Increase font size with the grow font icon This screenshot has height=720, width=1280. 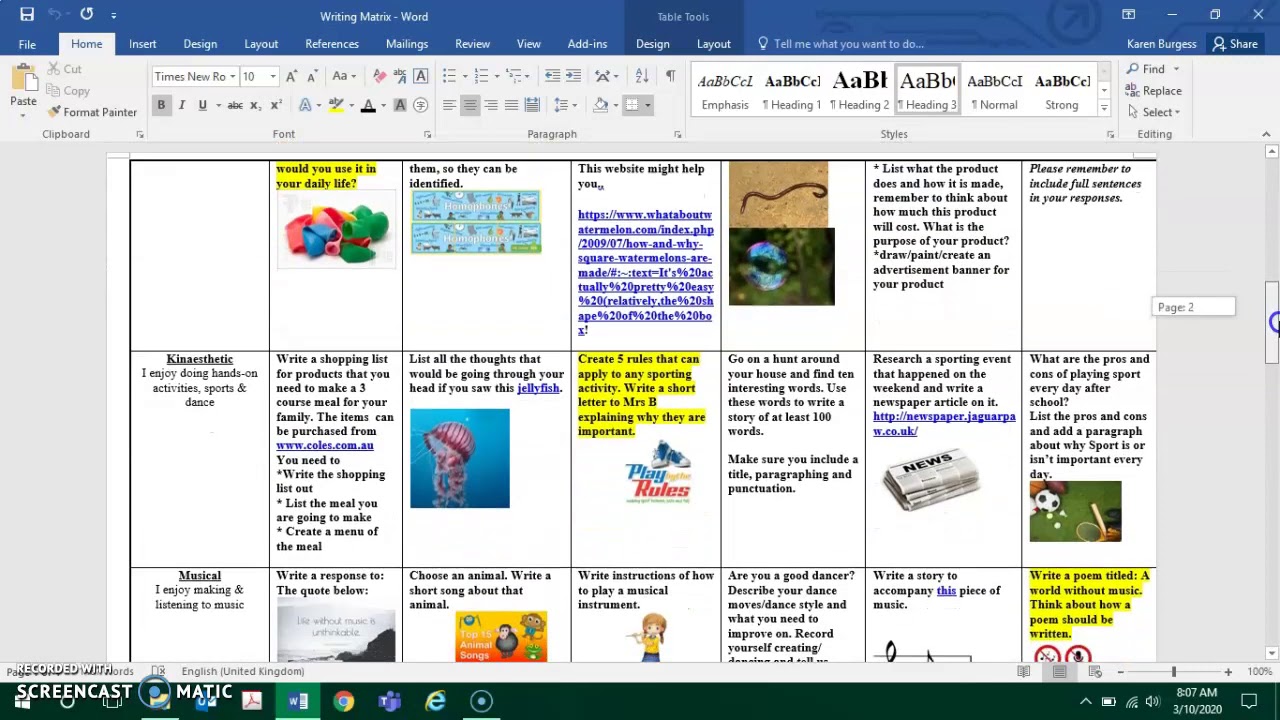[291, 76]
